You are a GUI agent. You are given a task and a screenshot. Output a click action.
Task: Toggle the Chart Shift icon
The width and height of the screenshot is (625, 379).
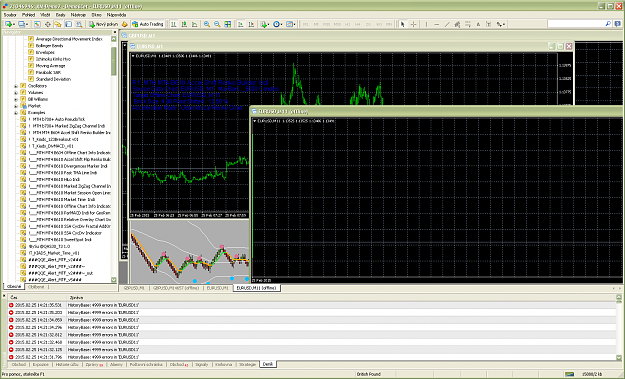(x=251, y=24)
